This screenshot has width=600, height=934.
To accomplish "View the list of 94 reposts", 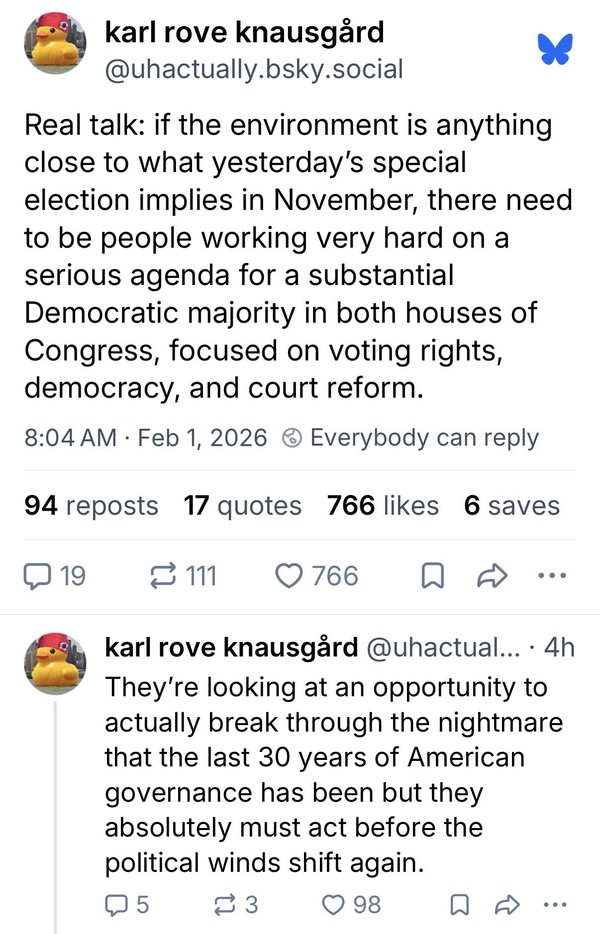I will (x=91, y=506).
